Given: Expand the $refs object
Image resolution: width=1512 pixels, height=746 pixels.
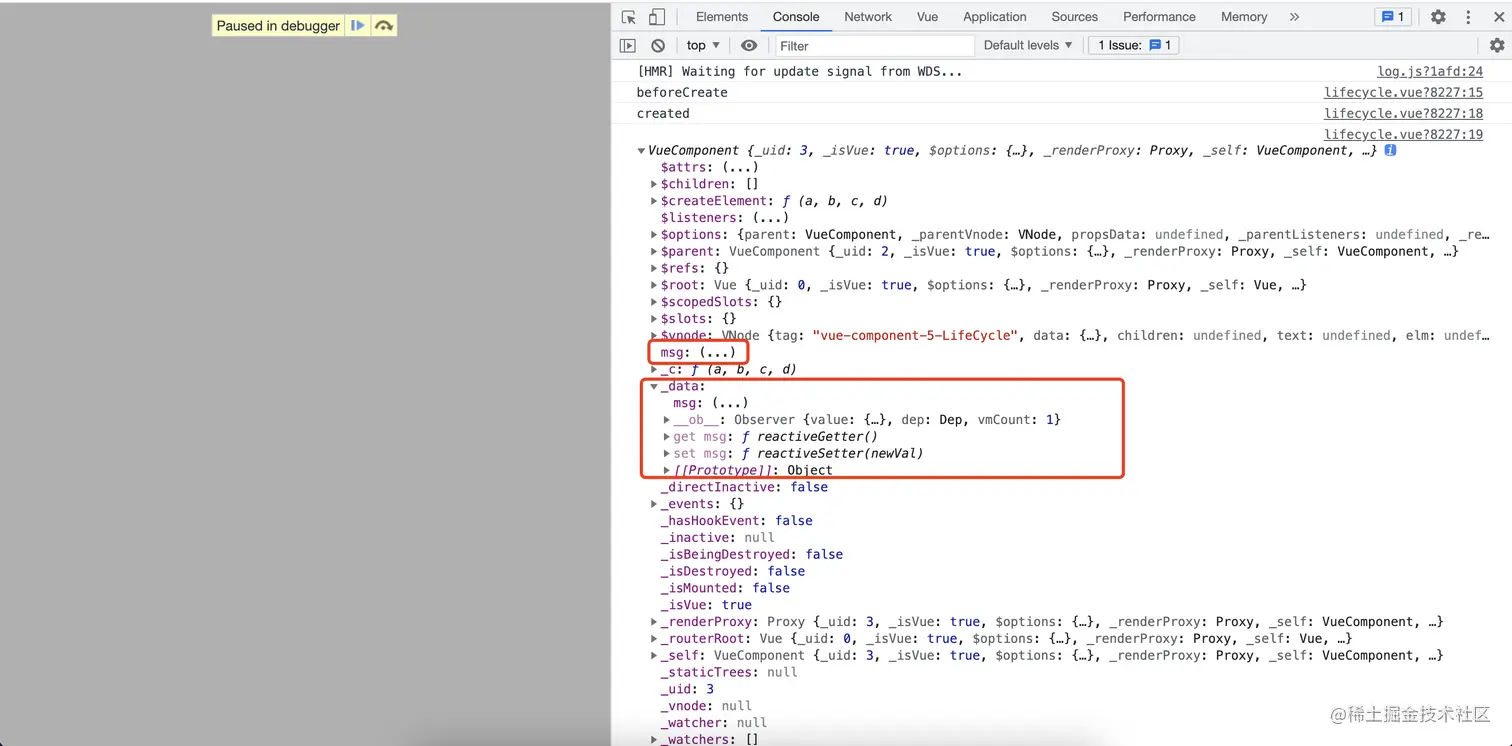Looking at the screenshot, I should (654, 268).
